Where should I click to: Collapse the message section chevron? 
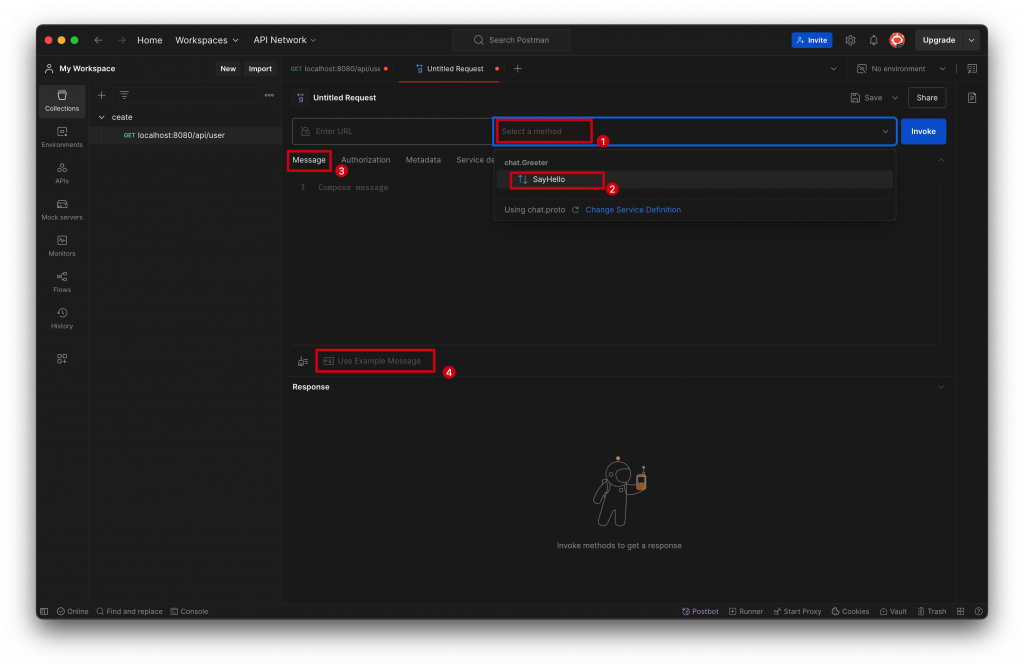[x=941, y=160]
